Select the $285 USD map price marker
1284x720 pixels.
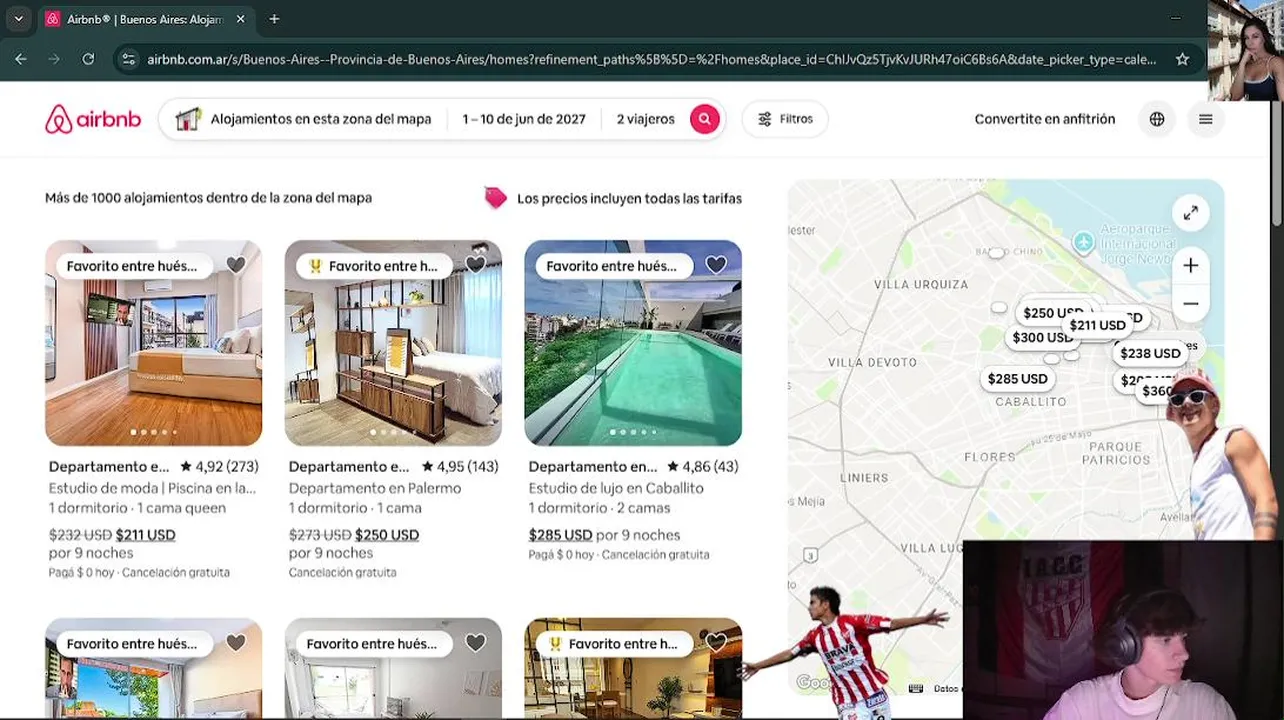pyautogui.click(x=1017, y=379)
